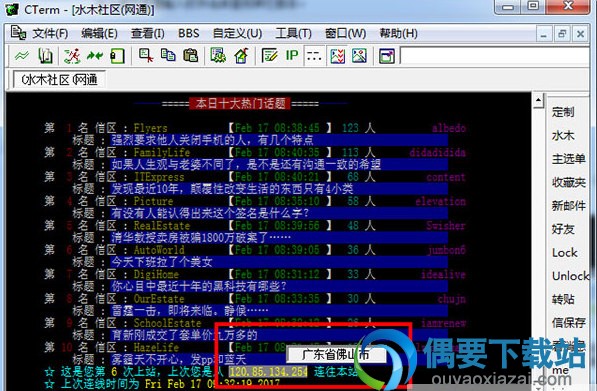Click the 主选单 side panel button

click(x=568, y=159)
